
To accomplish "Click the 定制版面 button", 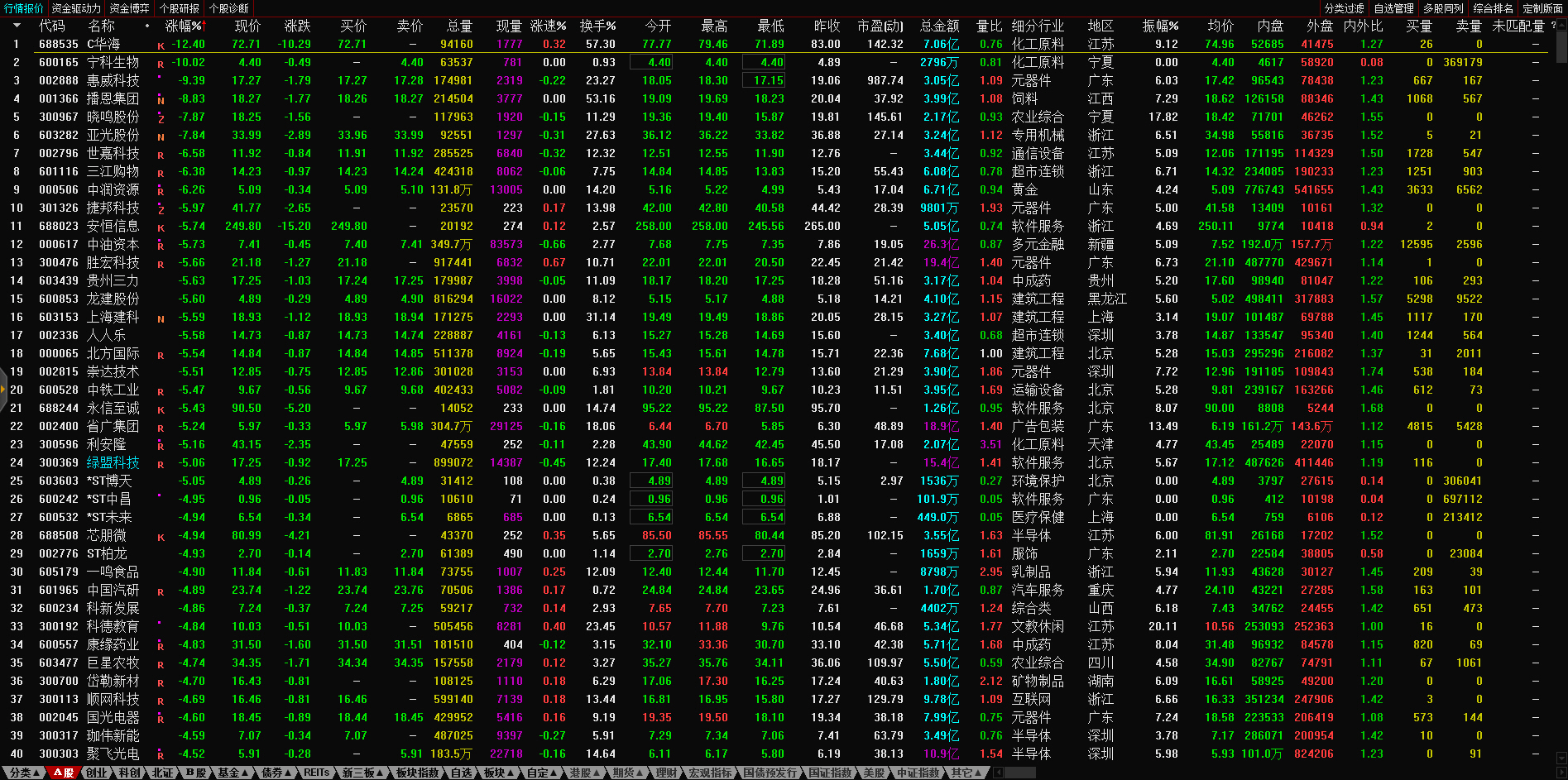I will coord(1542,8).
